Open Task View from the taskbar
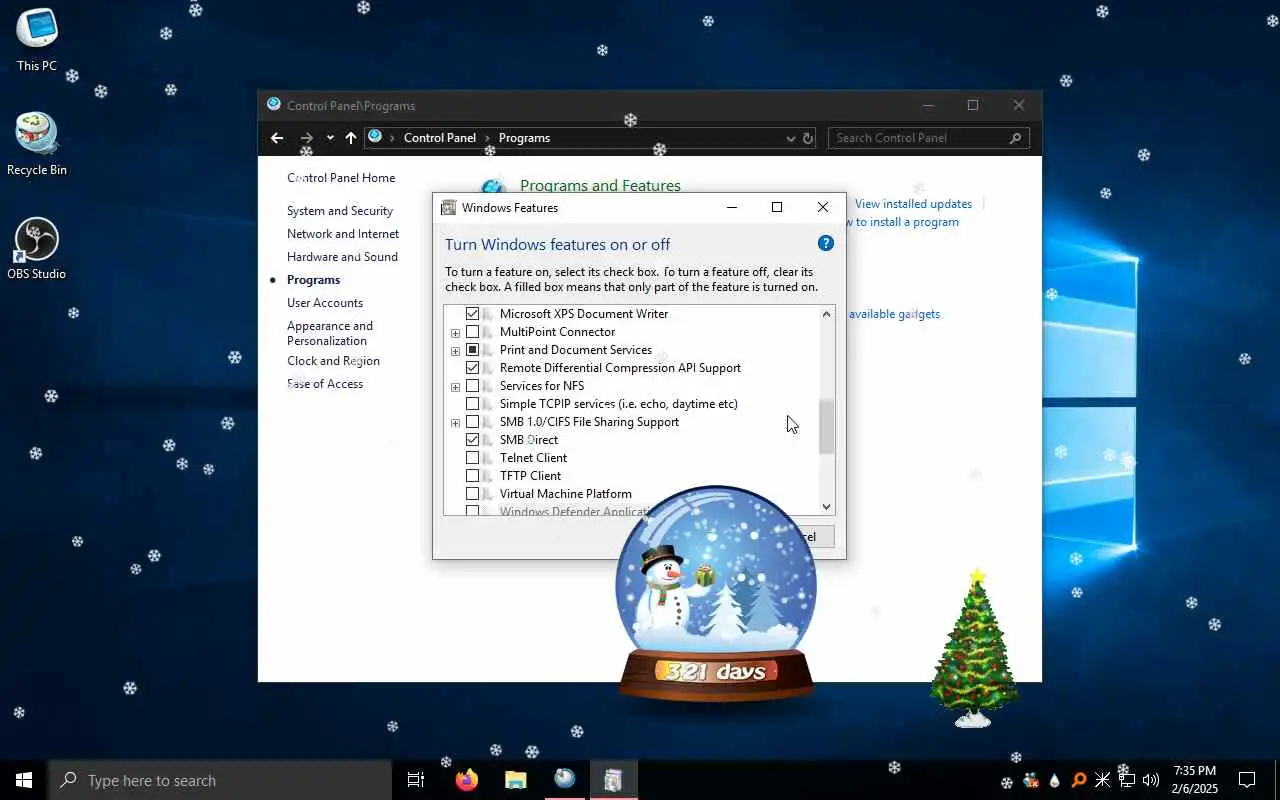The height and width of the screenshot is (800, 1280). coord(416,780)
